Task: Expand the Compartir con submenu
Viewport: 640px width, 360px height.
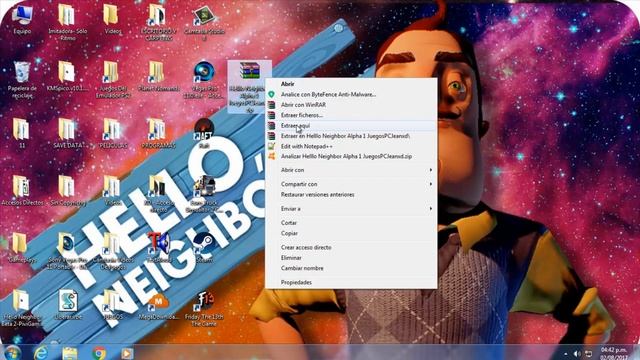Action: tap(351, 184)
